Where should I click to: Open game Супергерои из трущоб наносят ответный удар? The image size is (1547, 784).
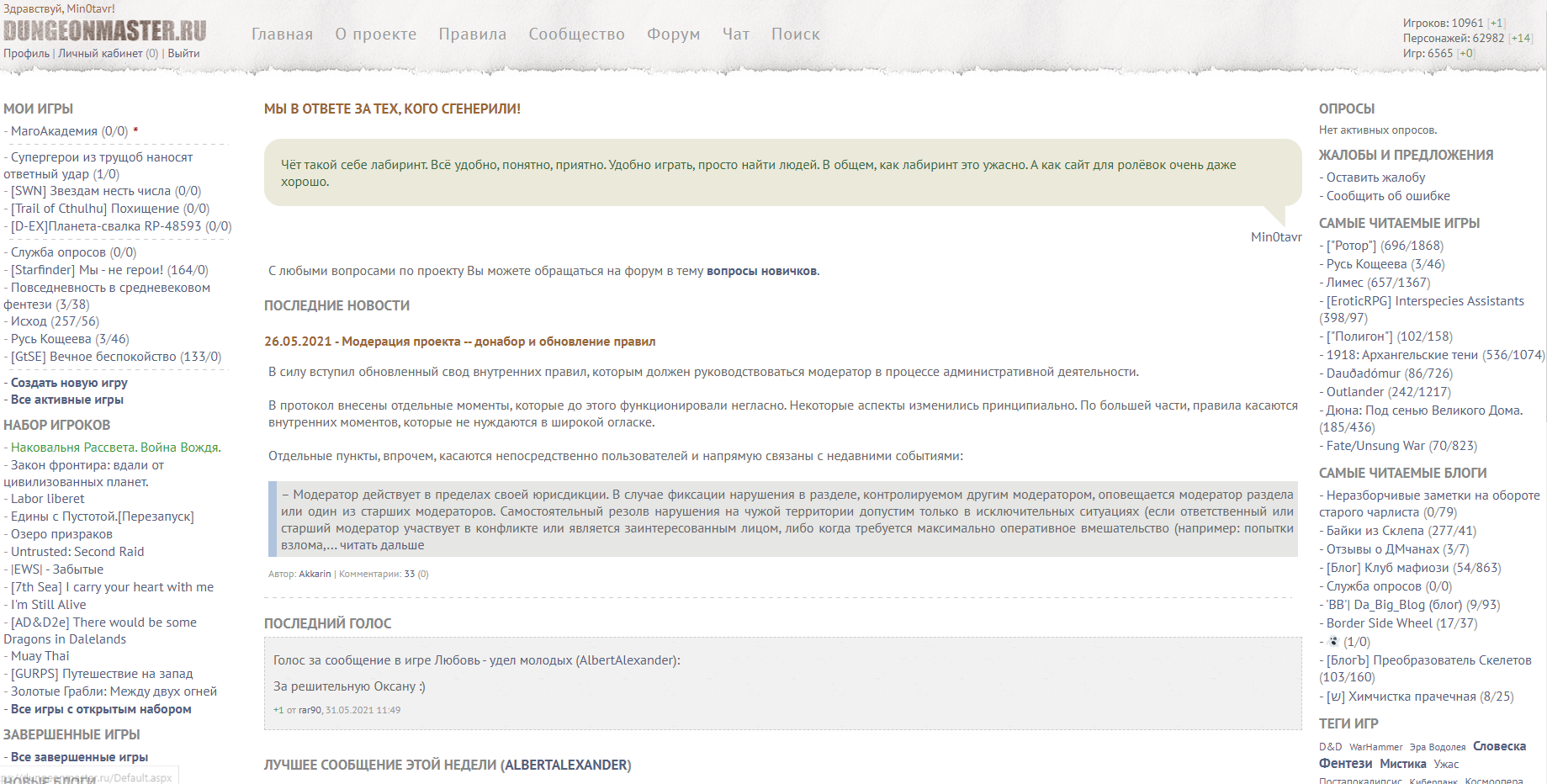pos(98,166)
